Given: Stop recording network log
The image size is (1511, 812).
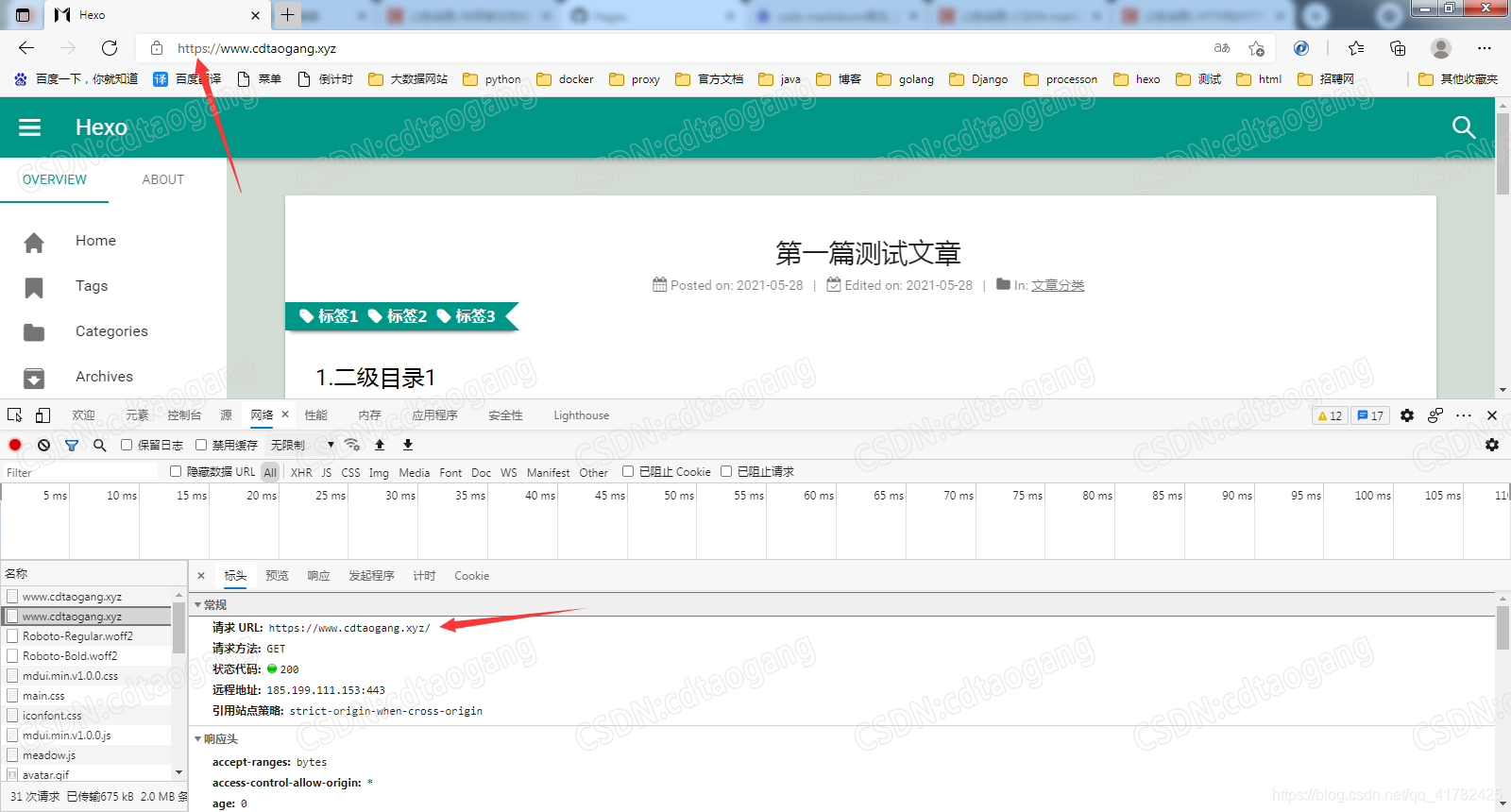Looking at the screenshot, I should [15, 445].
